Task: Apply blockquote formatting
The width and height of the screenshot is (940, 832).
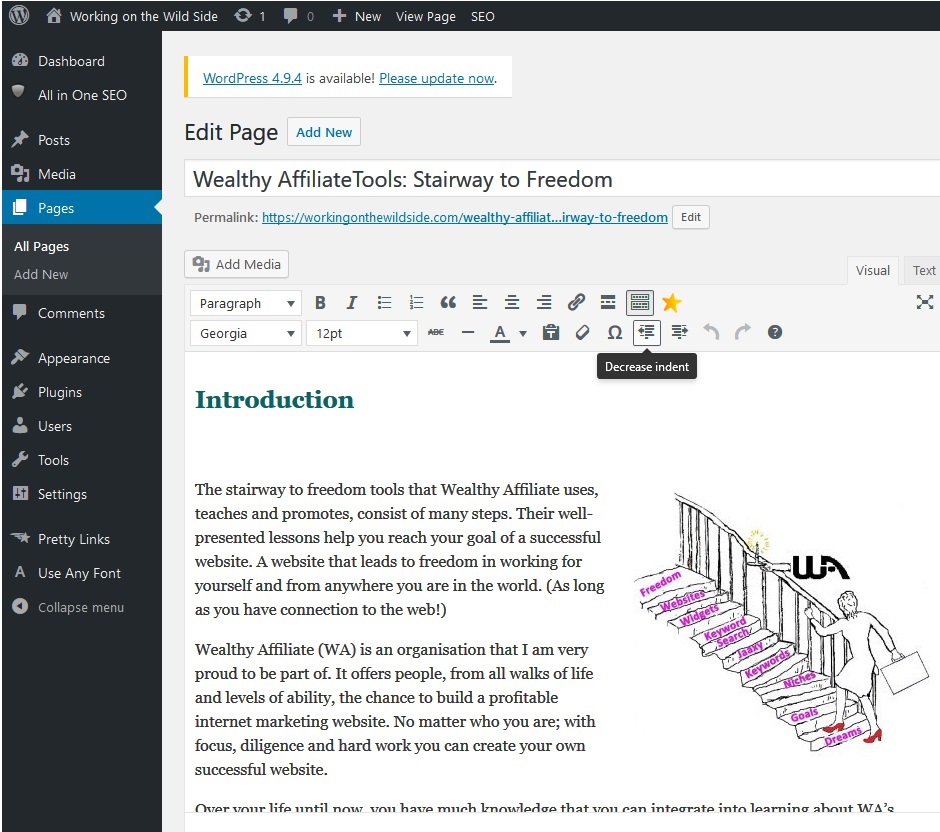Action: pos(448,303)
